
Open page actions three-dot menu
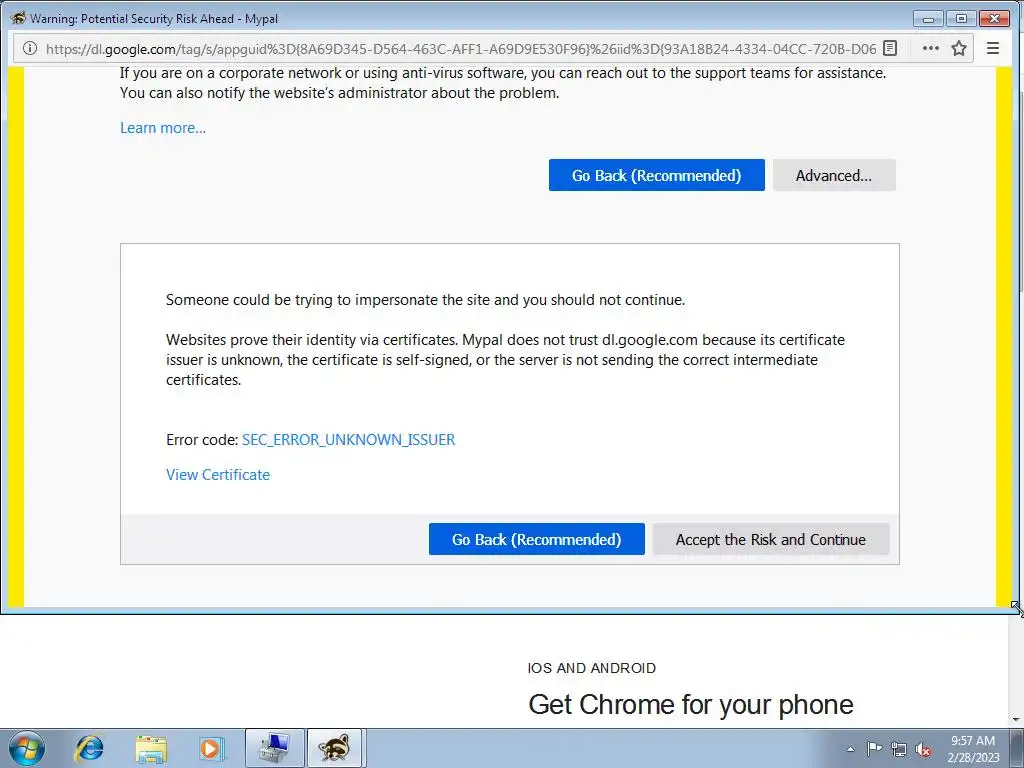click(x=931, y=48)
